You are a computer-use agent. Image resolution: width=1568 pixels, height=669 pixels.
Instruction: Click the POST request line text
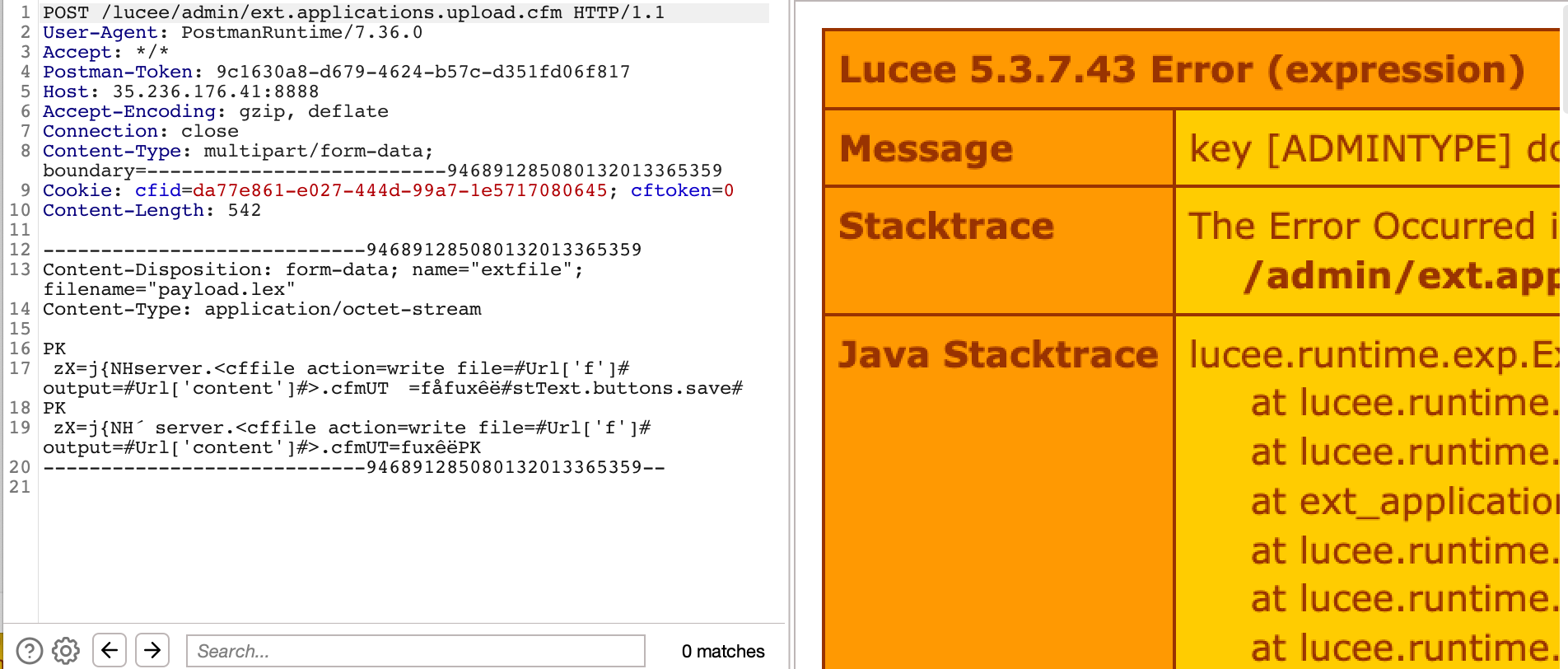pos(354,13)
